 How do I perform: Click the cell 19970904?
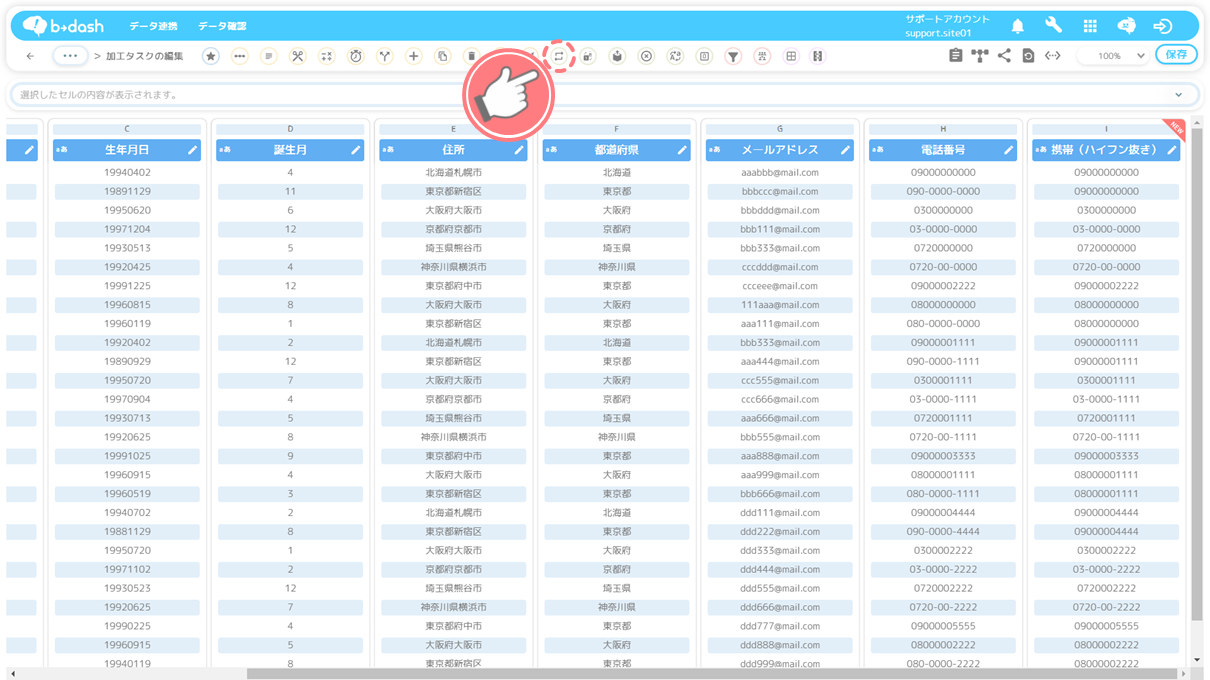tap(127, 399)
